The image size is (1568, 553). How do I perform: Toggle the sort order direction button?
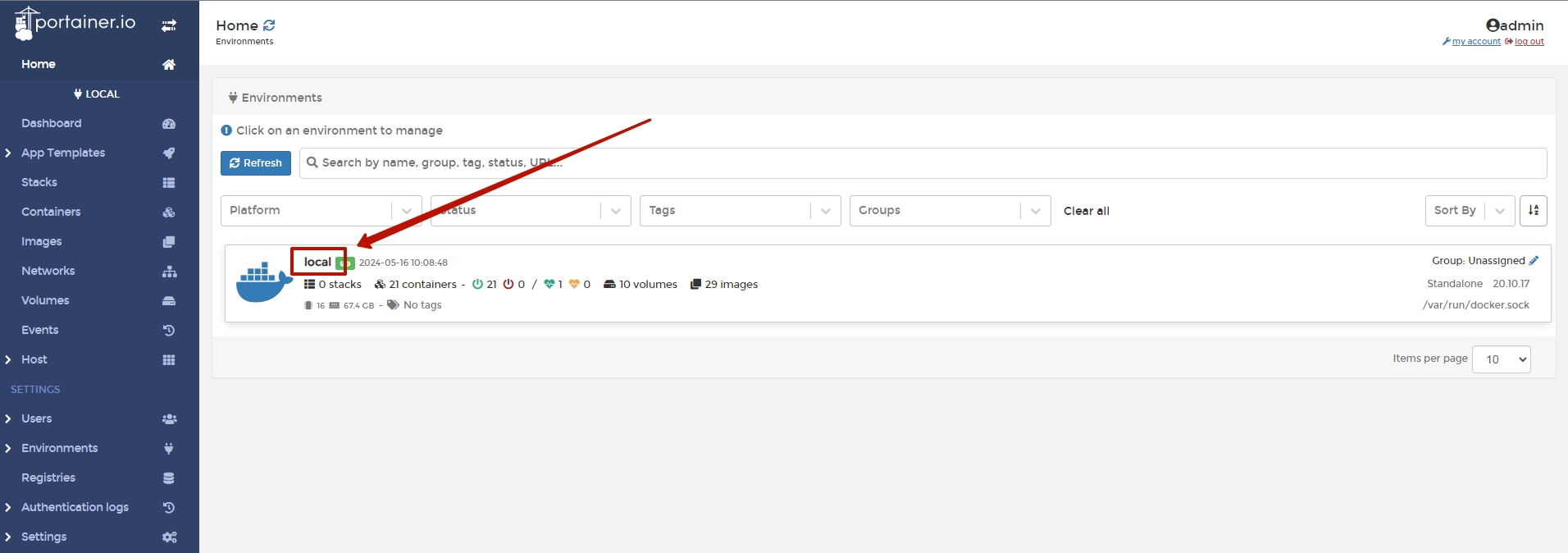coord(1533,211)
